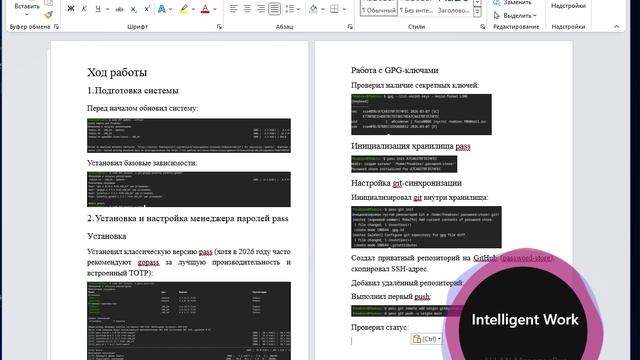The image size is (640, 360).
Task: Open the Надстройки add-ins button
Action: click(568, 6)
